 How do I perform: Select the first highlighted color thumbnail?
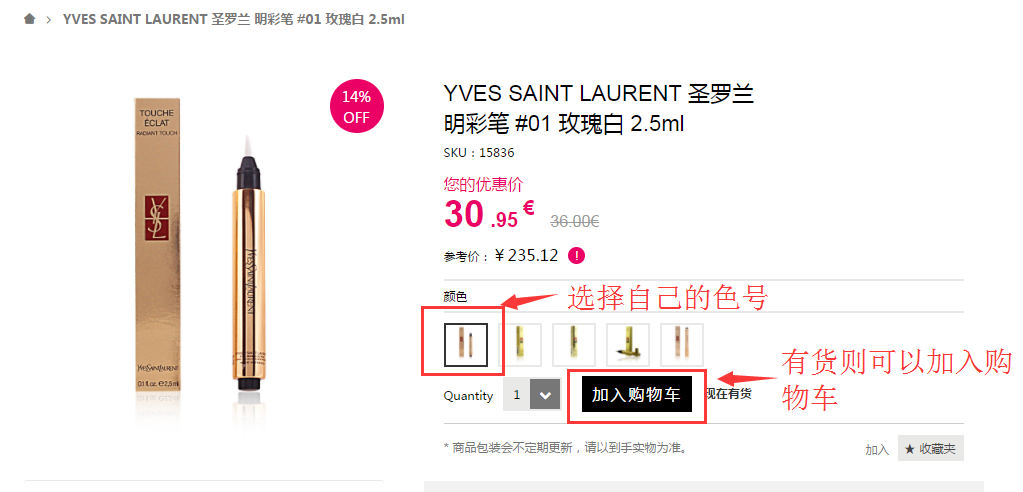[466, 345]
